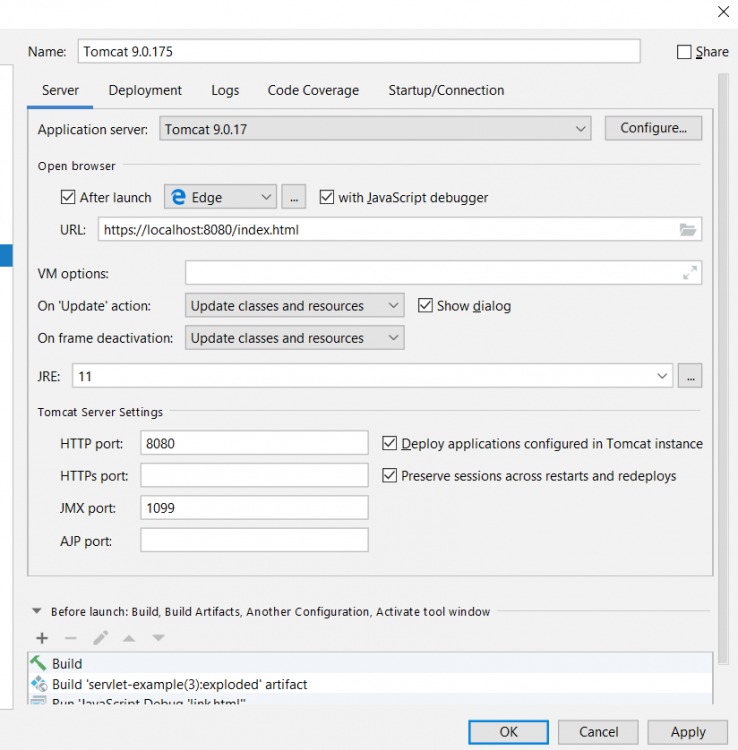
Task: Select Build 'servlet-example(3):exploded' artifact row
Action: [x=370, y=684]
